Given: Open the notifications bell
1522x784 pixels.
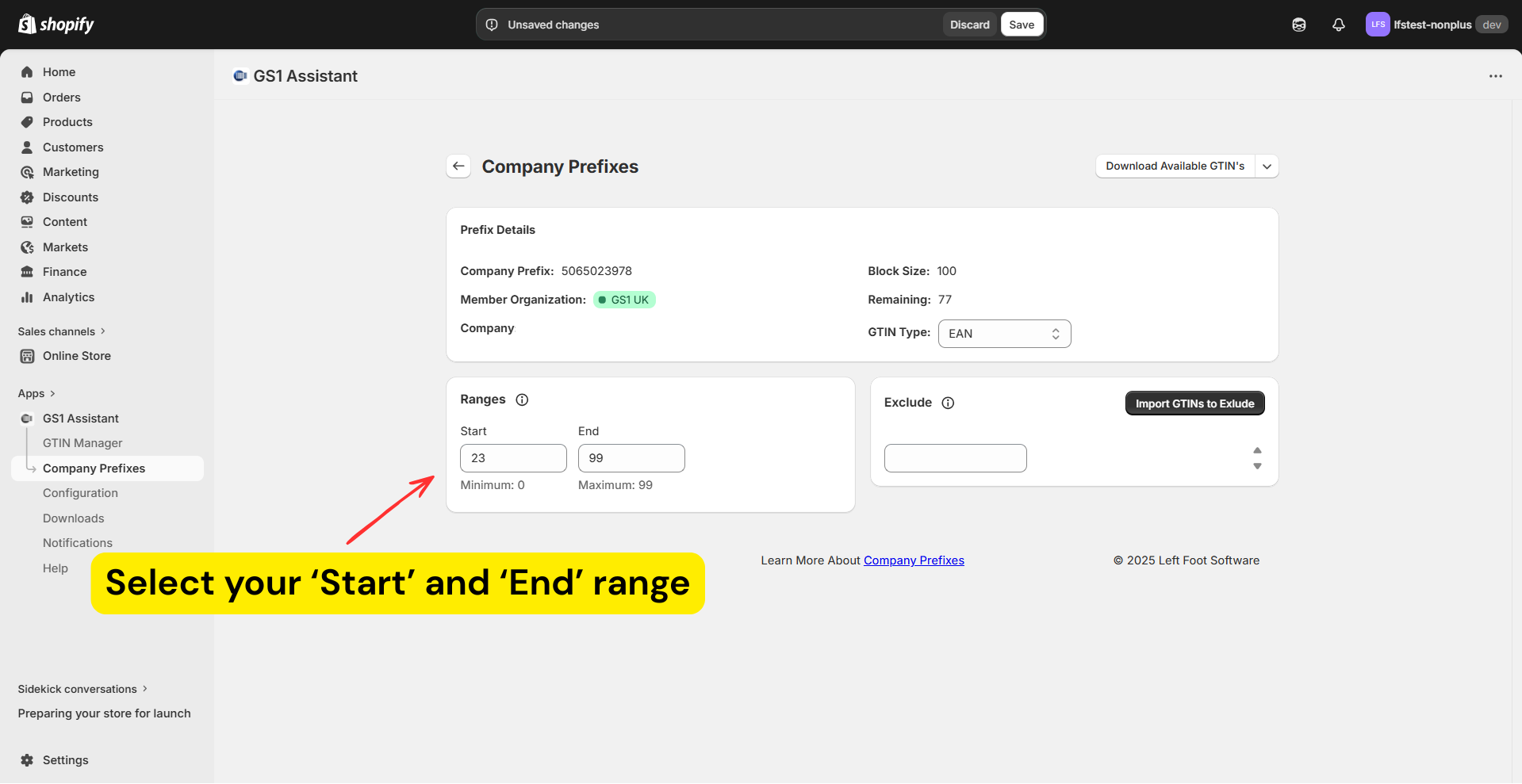Looking at the screenshot, I should [1339, 25].
